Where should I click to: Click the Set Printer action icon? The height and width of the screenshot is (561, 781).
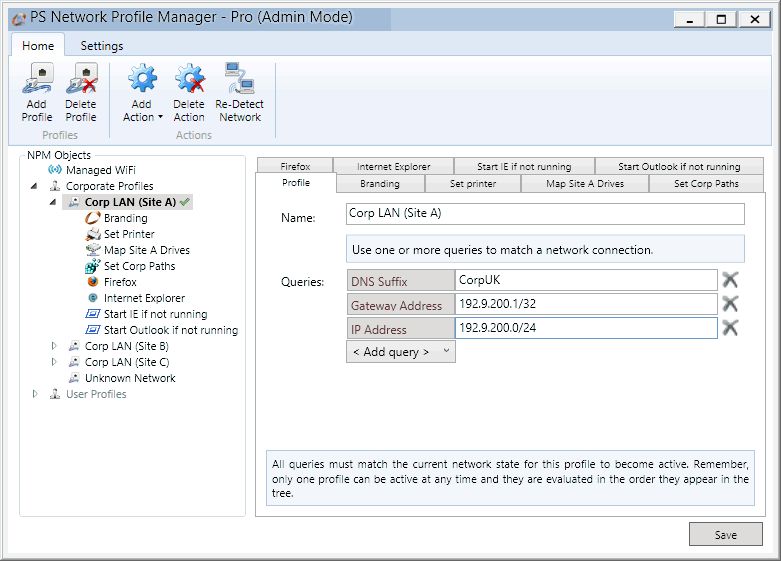(x=93, y=234)
